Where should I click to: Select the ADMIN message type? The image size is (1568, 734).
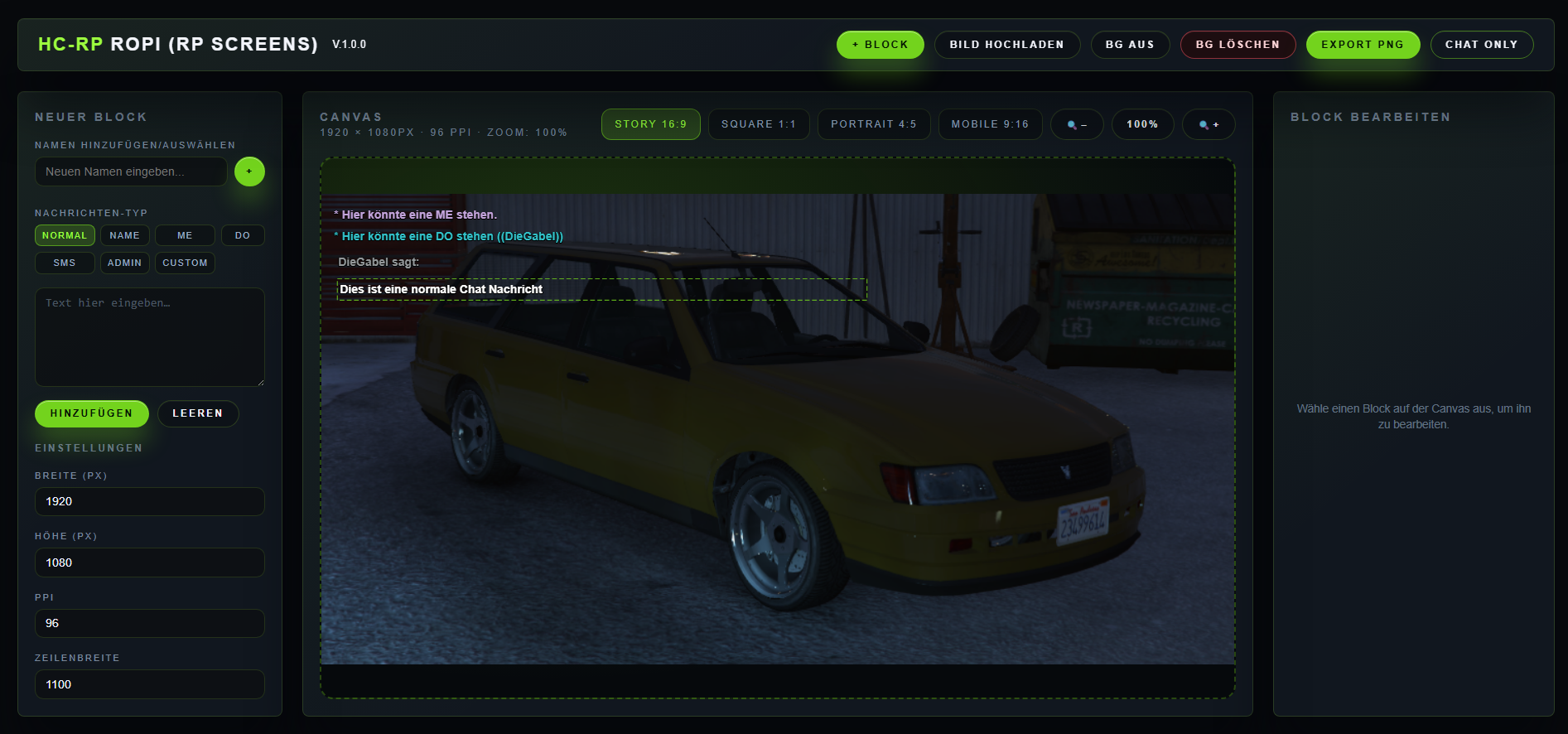[x=124, y=263]
